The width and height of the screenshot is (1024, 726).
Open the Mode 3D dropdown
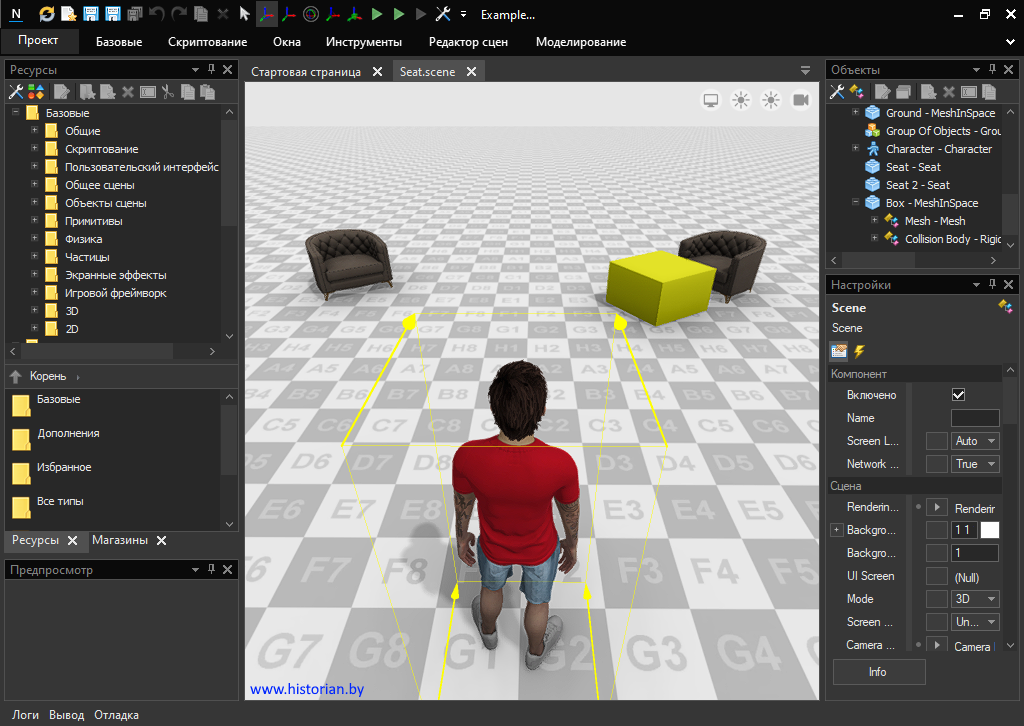[x=976, y=599]
